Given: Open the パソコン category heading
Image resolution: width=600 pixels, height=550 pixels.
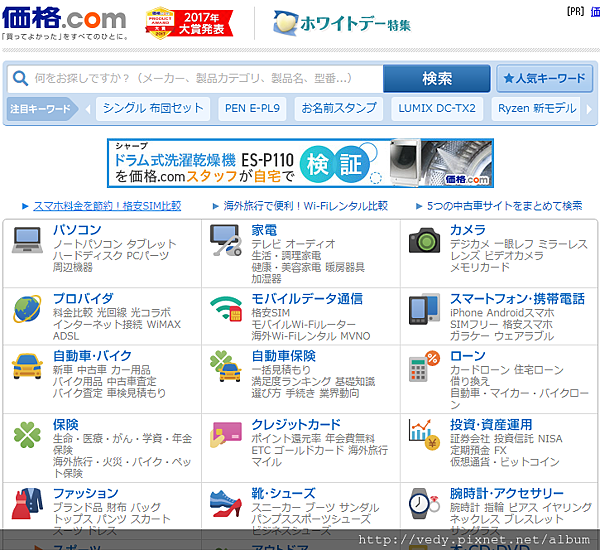Looking at the screenshot, I should point(77,230).
